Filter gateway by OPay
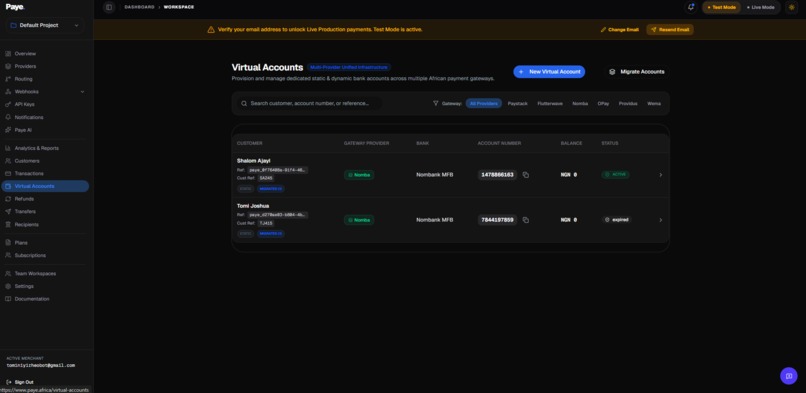This screenshot has width=806, height=393. [603, 103]
